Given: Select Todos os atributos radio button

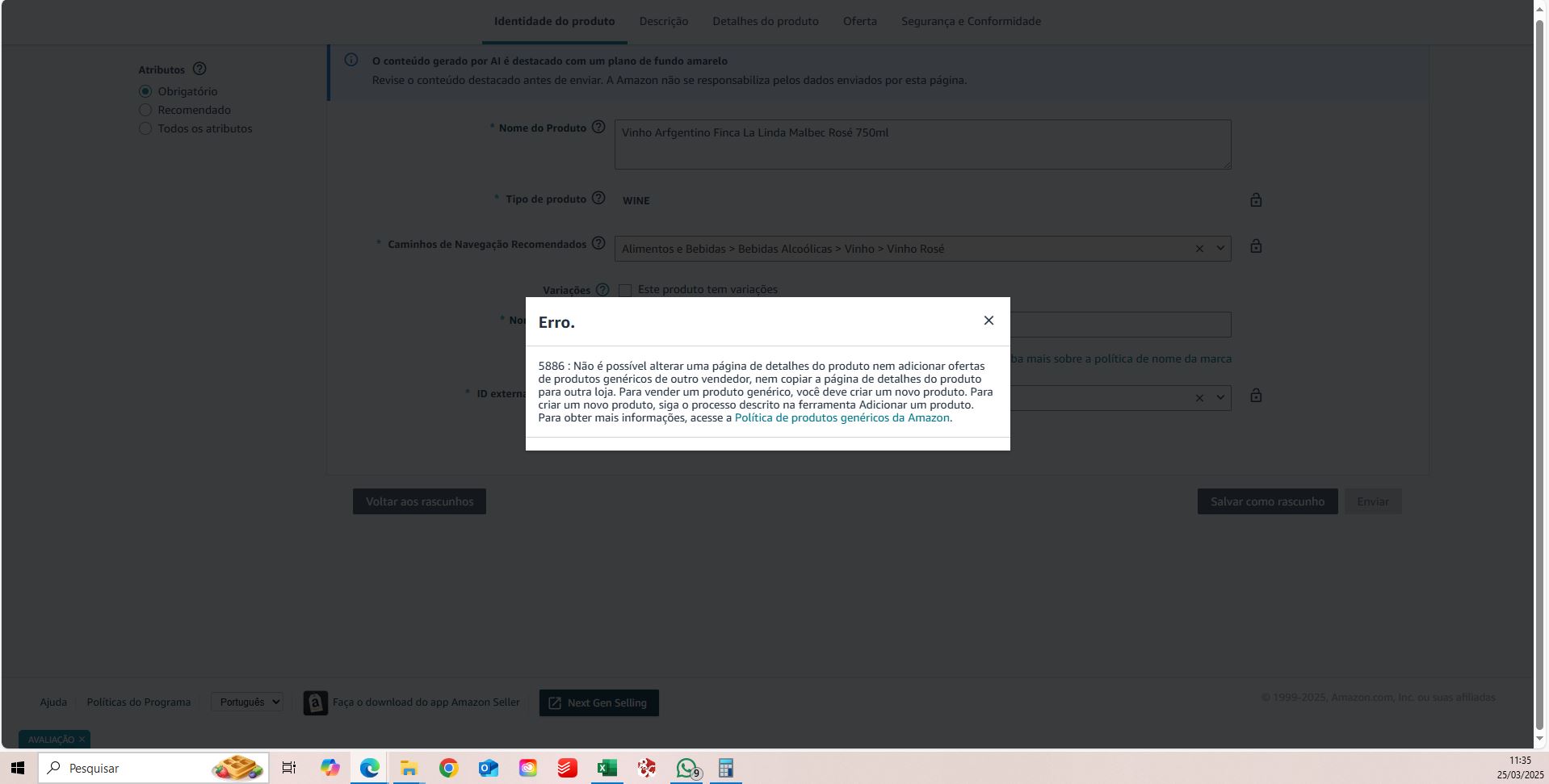Looking at the screenshot, I should coord(145,128).
